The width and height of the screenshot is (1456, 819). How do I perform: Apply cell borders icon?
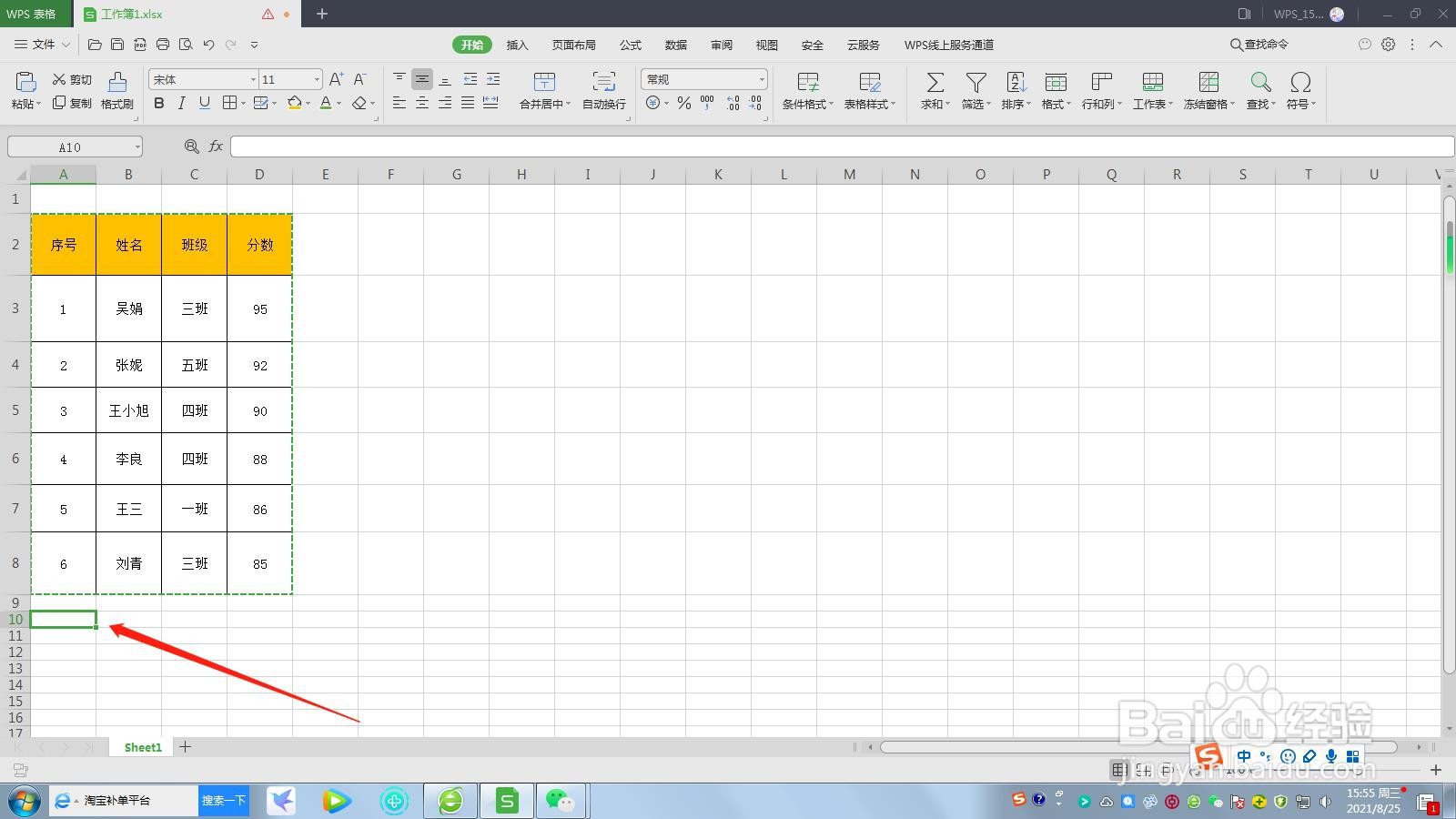pyautogui.click(x=230, y=104)
